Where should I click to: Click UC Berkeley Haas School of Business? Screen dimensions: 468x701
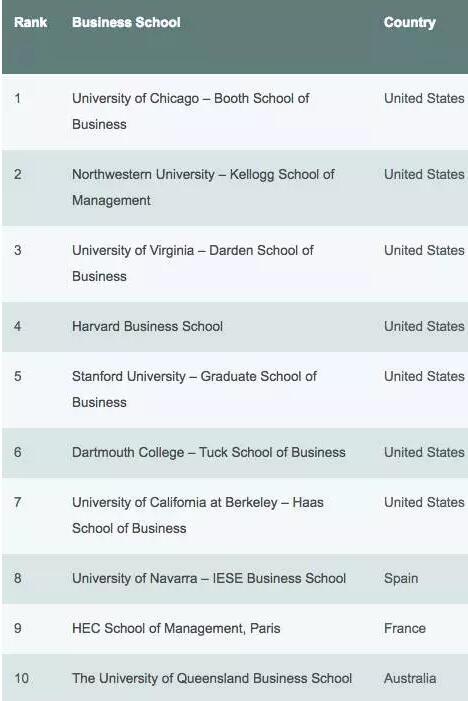(x=198, y=515)
